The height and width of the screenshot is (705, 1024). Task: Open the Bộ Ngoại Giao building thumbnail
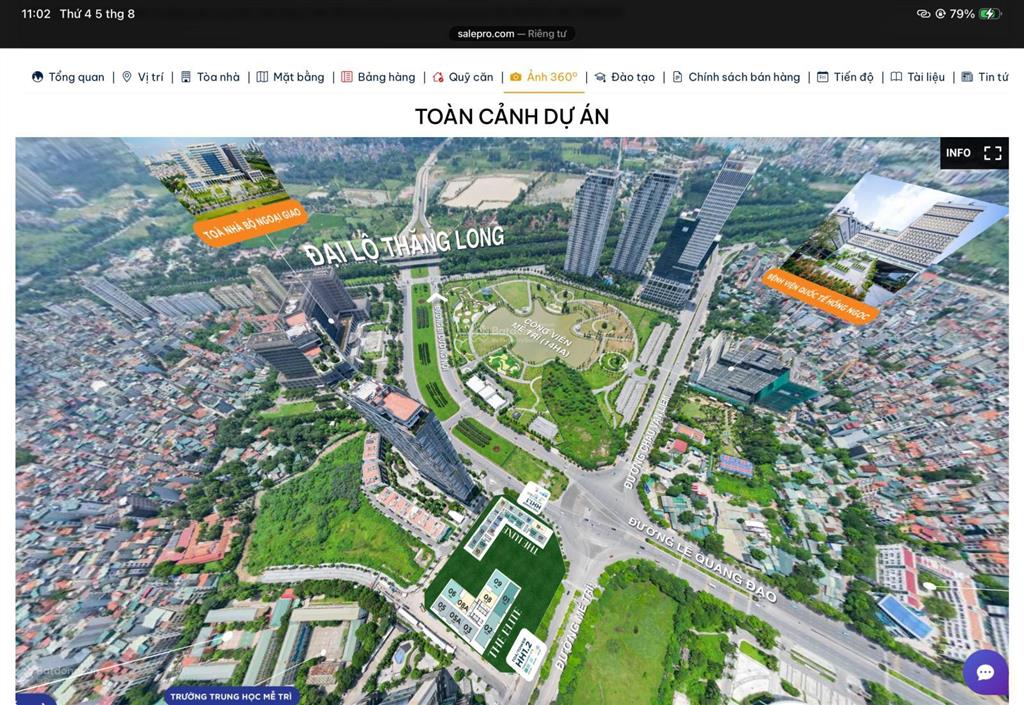[x=221, y=176]
